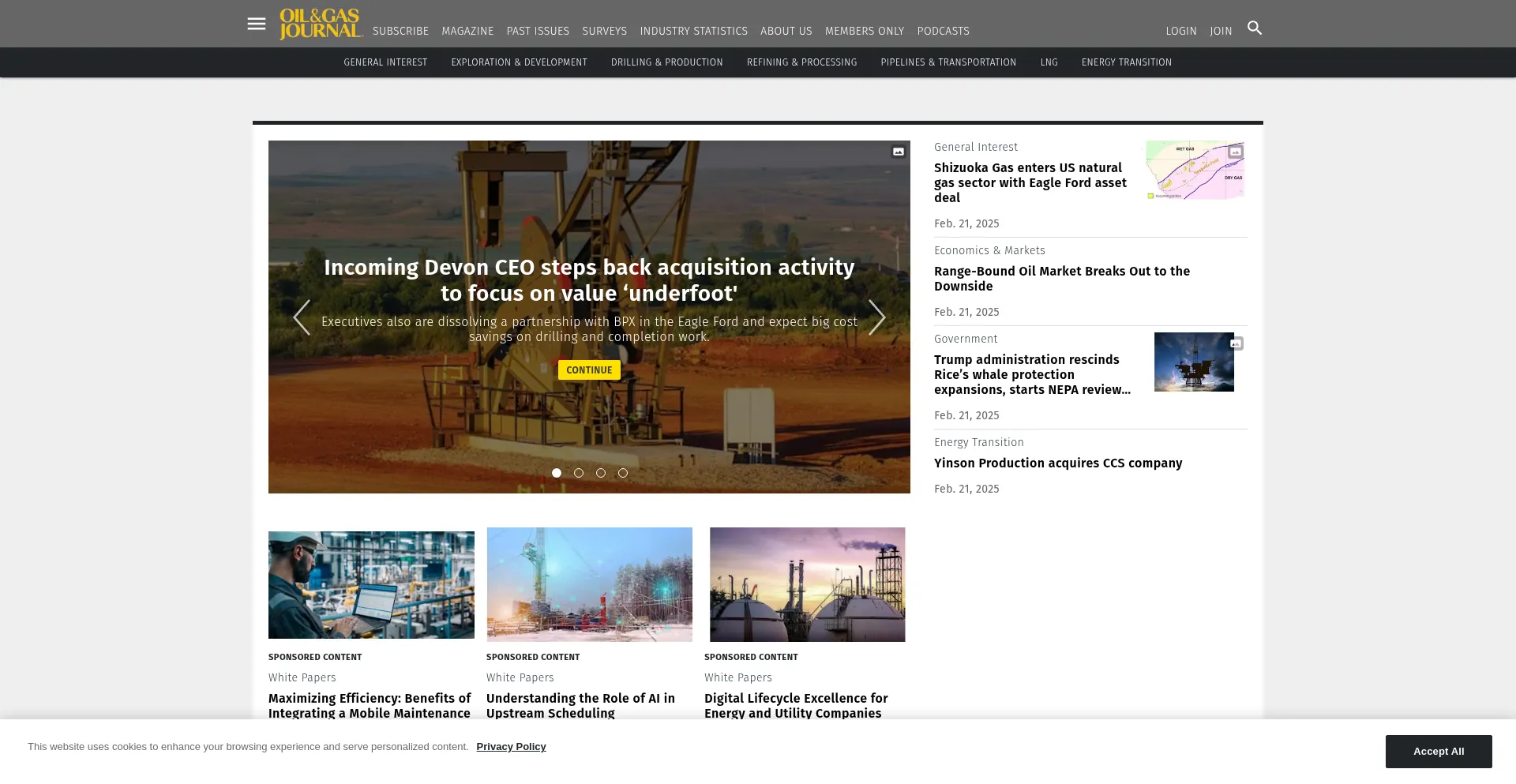Click the offshore oil platform thumbnail
Screen dimensions: 1516x784
(x=1194, y=362)
